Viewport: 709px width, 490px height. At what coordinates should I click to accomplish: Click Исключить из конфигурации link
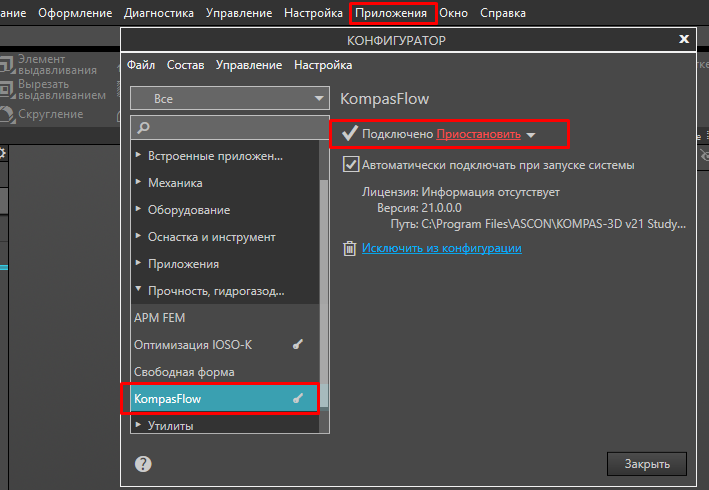click(x=442, y=248)
